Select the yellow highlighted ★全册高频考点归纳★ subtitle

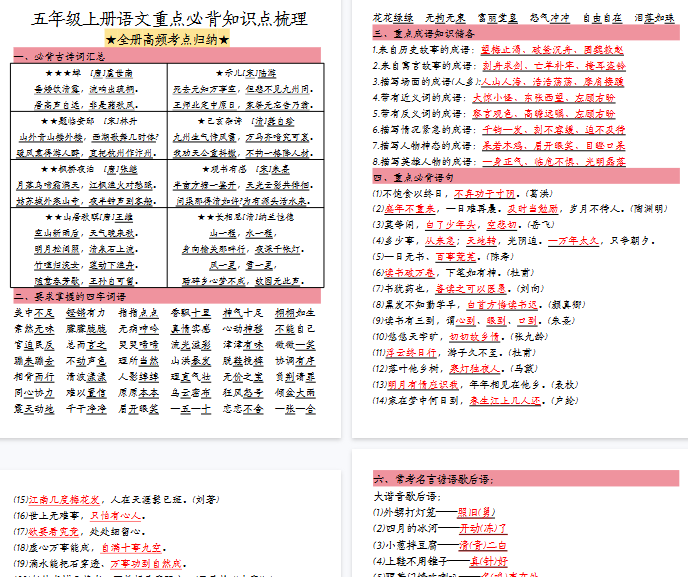(170, 39)
